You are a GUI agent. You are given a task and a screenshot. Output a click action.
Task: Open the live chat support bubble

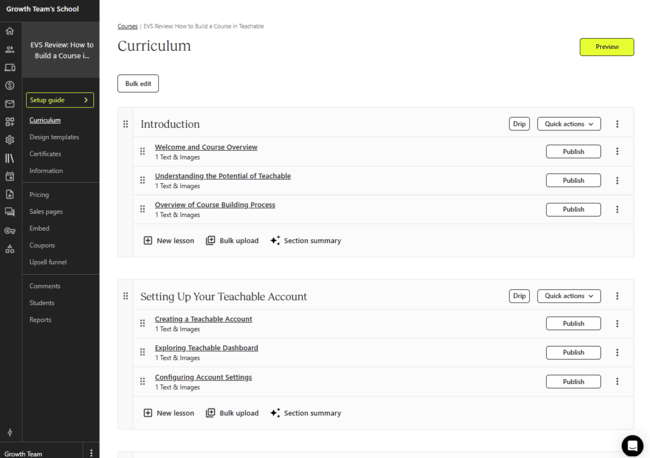[x=632, y=446]
